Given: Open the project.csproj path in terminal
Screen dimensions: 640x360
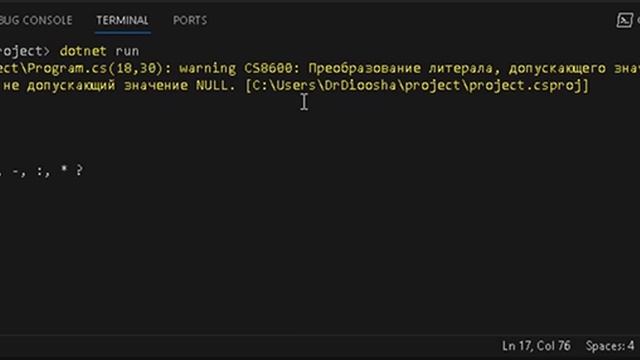Looking at the screenshot, I should coord(417,86).
